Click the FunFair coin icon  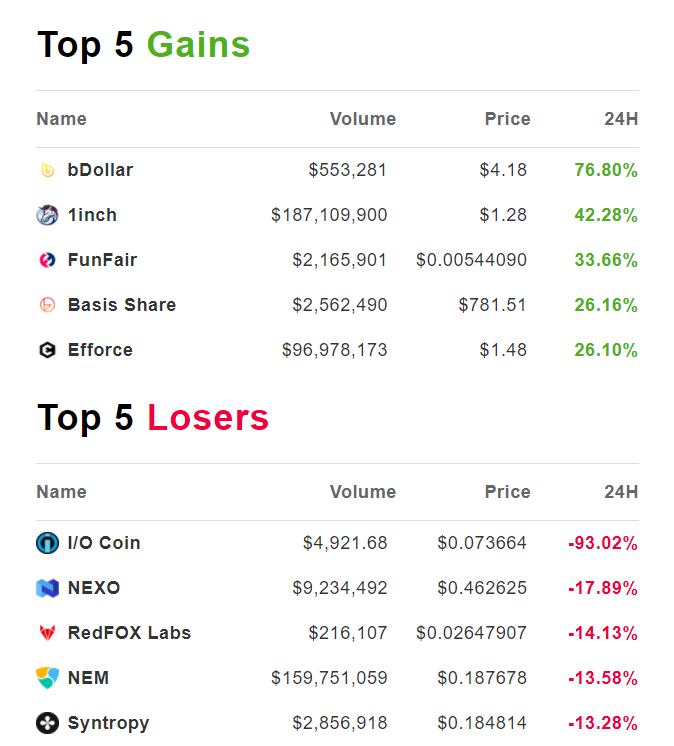48,260
